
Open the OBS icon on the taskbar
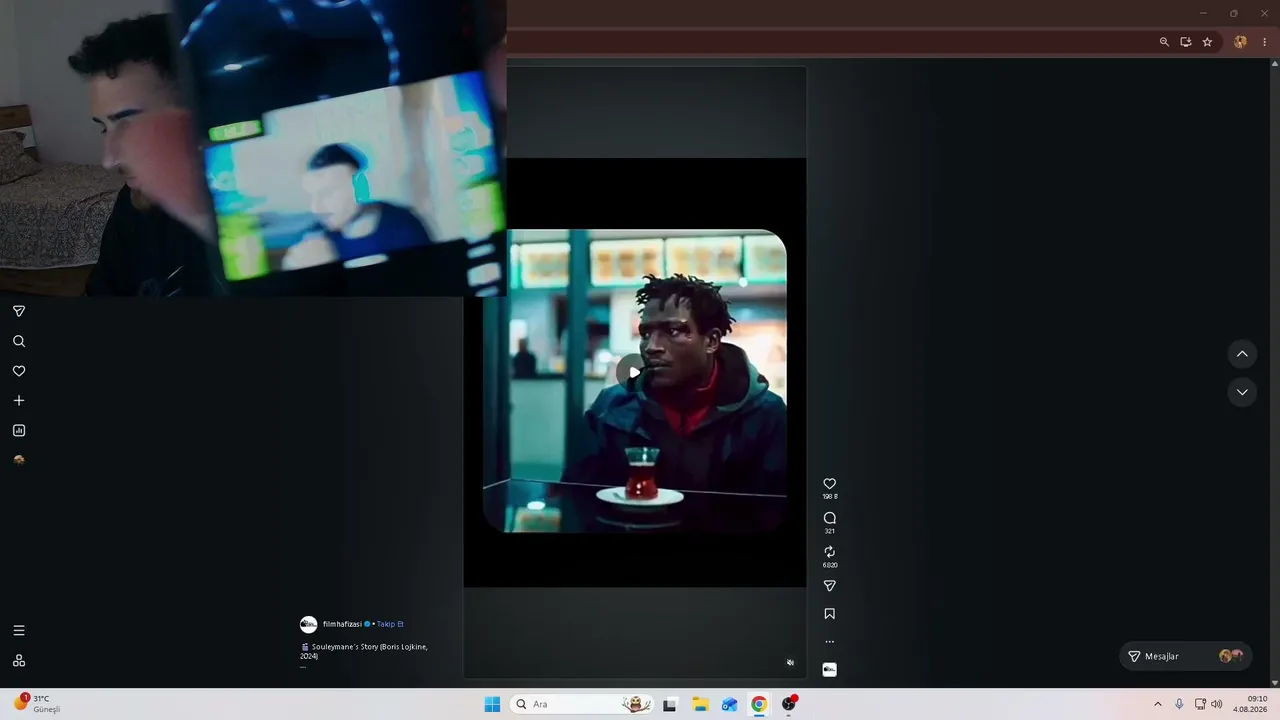tap(789, 704)
